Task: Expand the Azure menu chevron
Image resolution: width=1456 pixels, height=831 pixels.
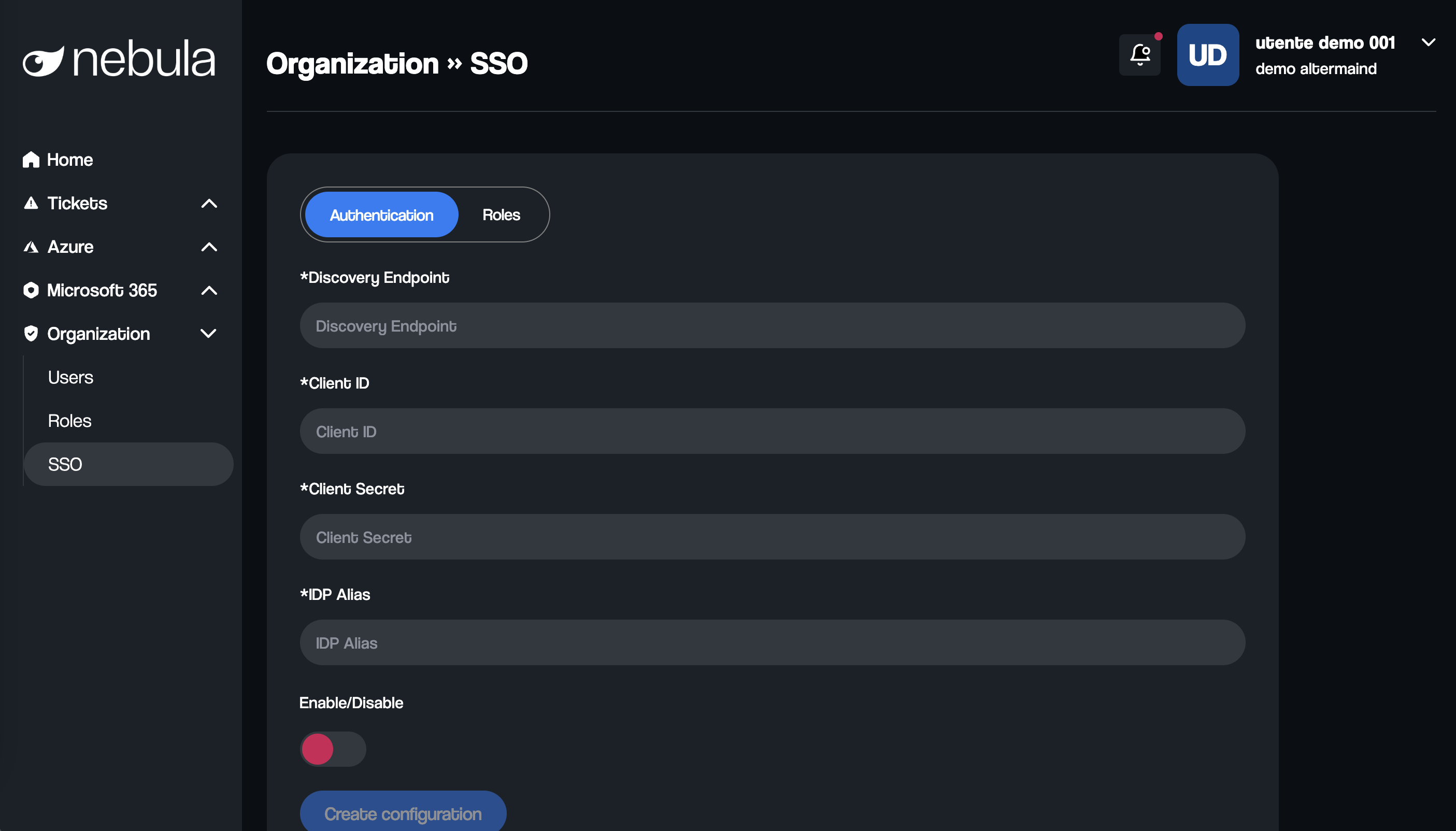Action: pos(209,247)
